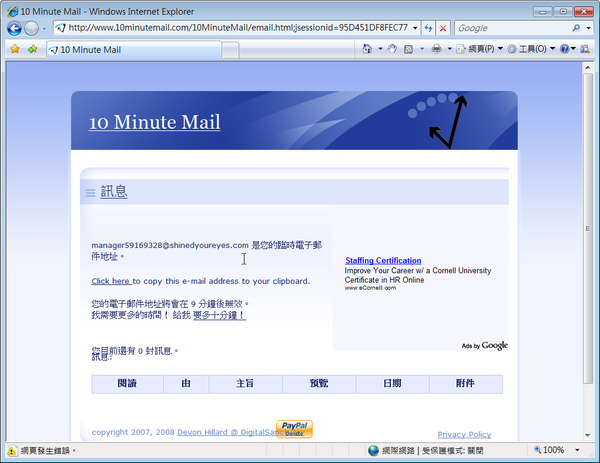Expand the Home button dropdown arrow

point(380,49)
